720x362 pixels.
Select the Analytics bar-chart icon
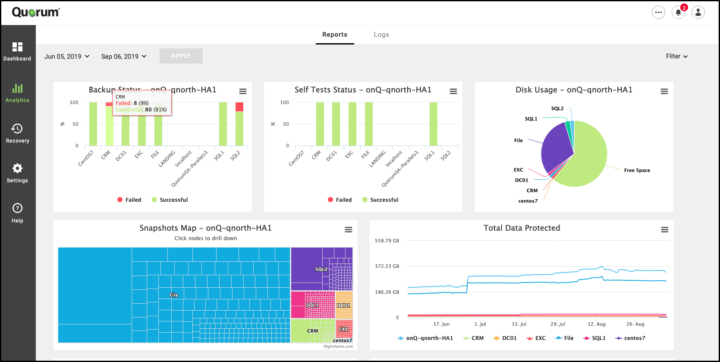tap(17, 88)
